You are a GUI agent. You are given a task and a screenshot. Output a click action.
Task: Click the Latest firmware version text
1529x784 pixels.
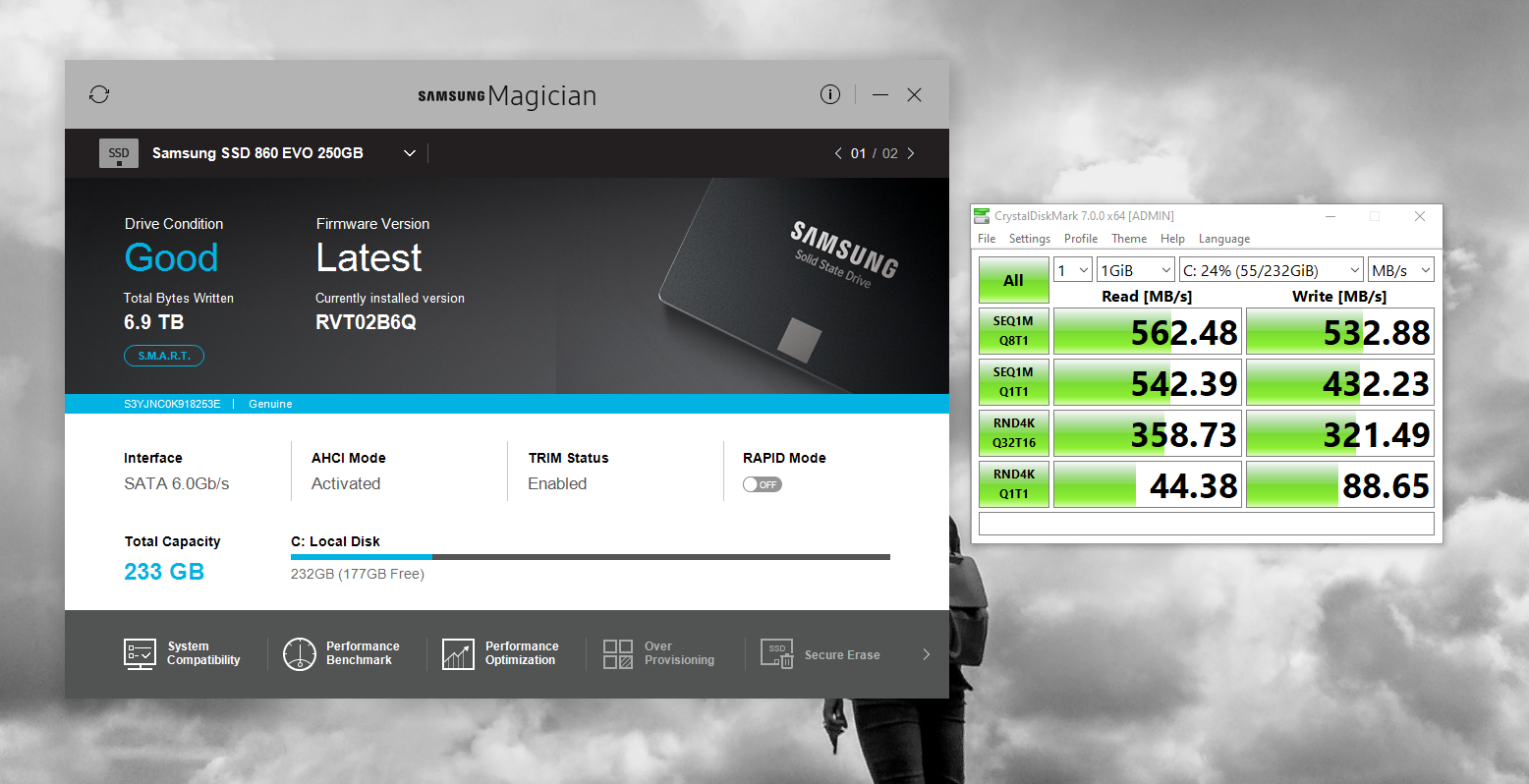(x=368, y=257)
